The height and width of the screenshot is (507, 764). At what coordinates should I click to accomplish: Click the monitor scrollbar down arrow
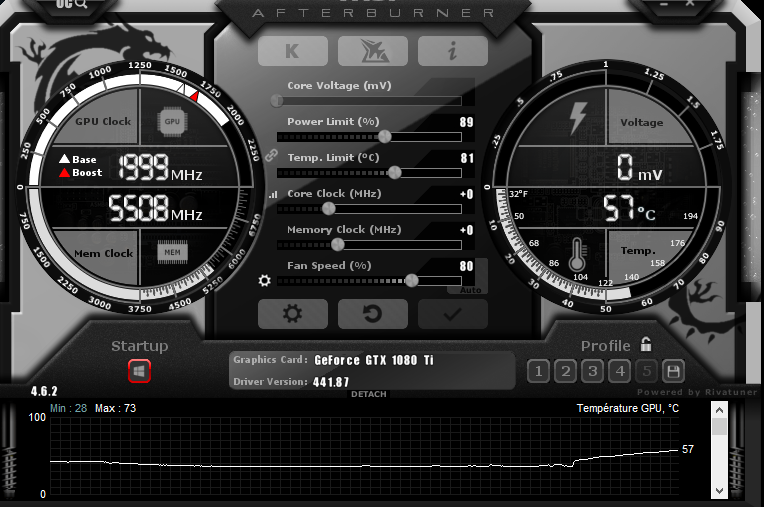pyautogui.click(x=719, y=490)
